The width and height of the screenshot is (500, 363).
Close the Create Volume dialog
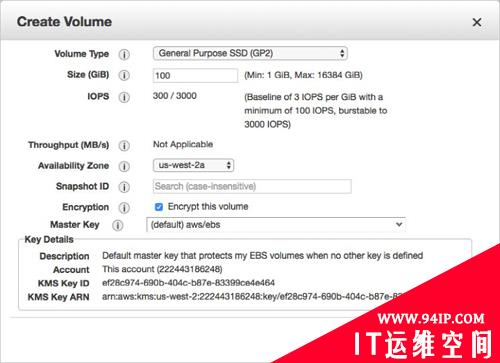point(477,22)
